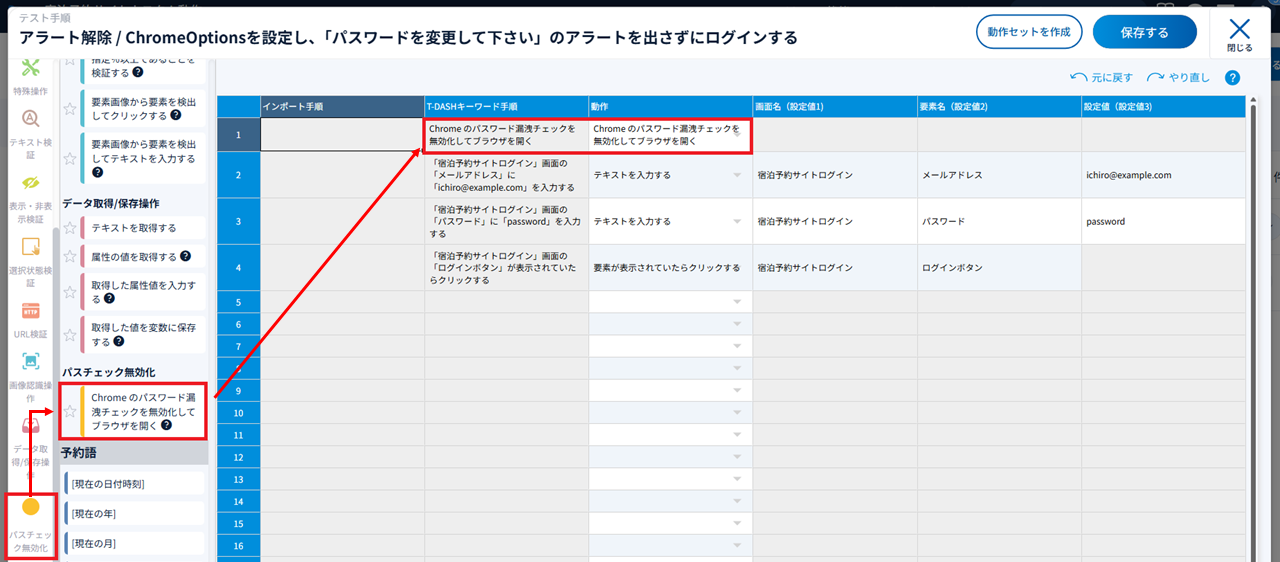Select the ichiro@example.com value cell
Viewport: 1280px width, 562px height.
tap(1163, 175)
